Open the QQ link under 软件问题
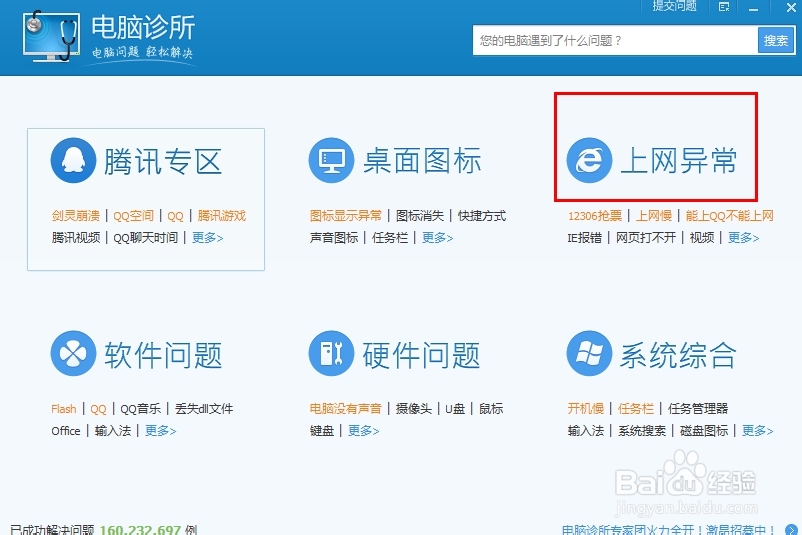The image size is (802, 535). tap(98, 409)
